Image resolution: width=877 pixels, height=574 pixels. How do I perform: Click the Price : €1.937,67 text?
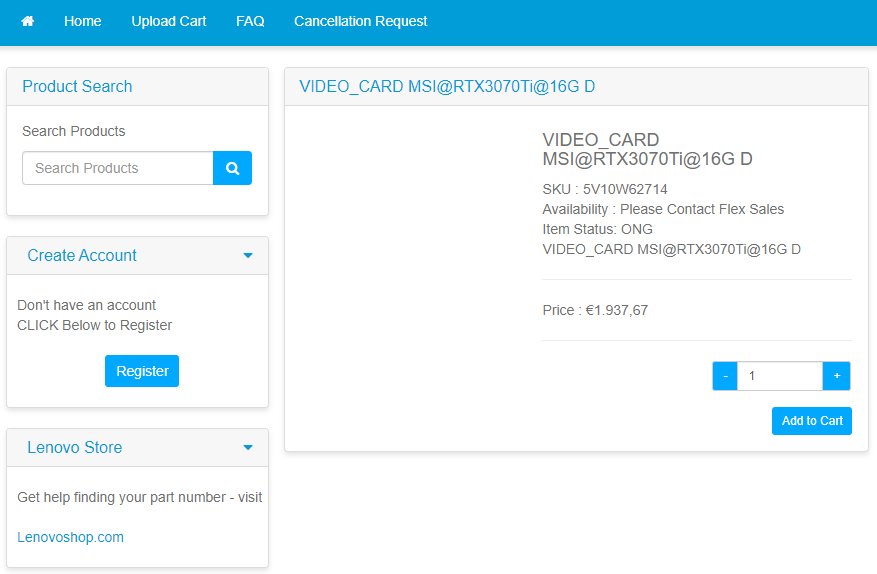click(595, 310)
